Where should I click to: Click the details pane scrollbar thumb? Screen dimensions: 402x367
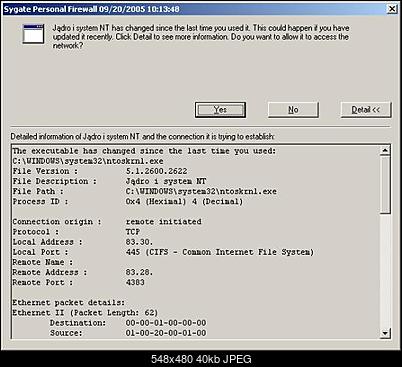(x=385, y=185)
